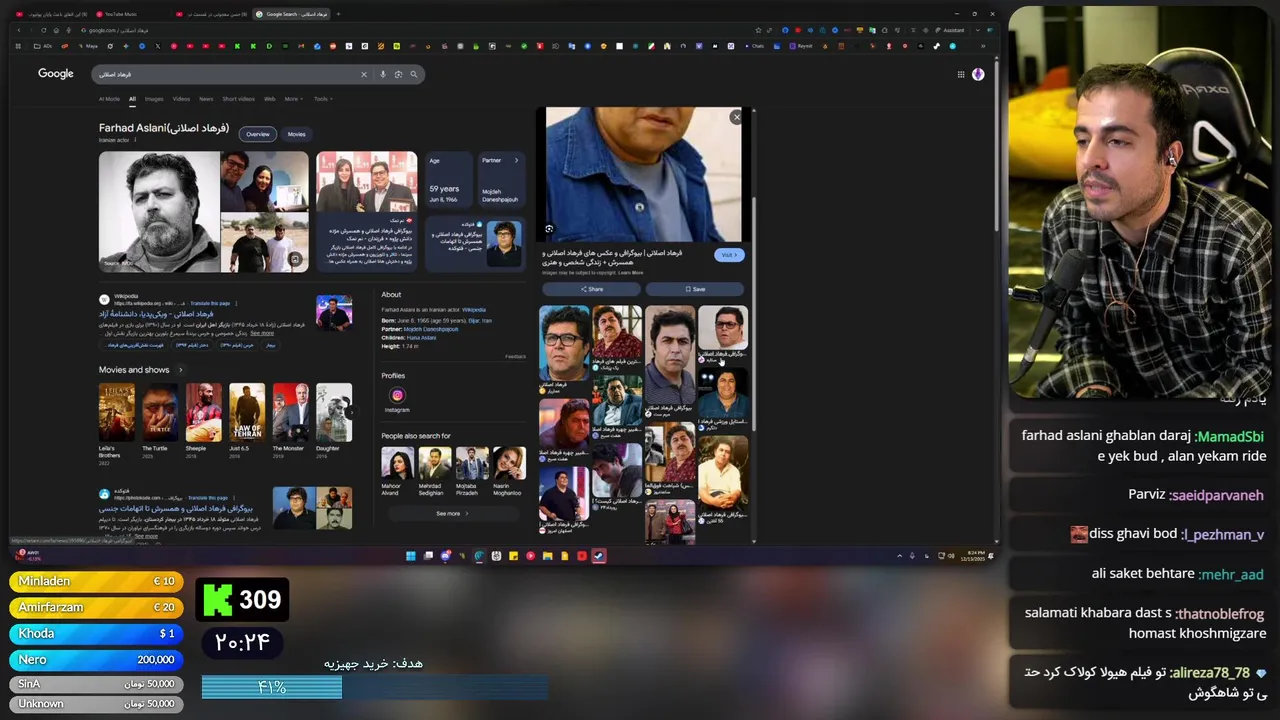Viewport: 1280px width, 720px height.
Task: Share the previewed image
Action: click(x=591, y=289)
